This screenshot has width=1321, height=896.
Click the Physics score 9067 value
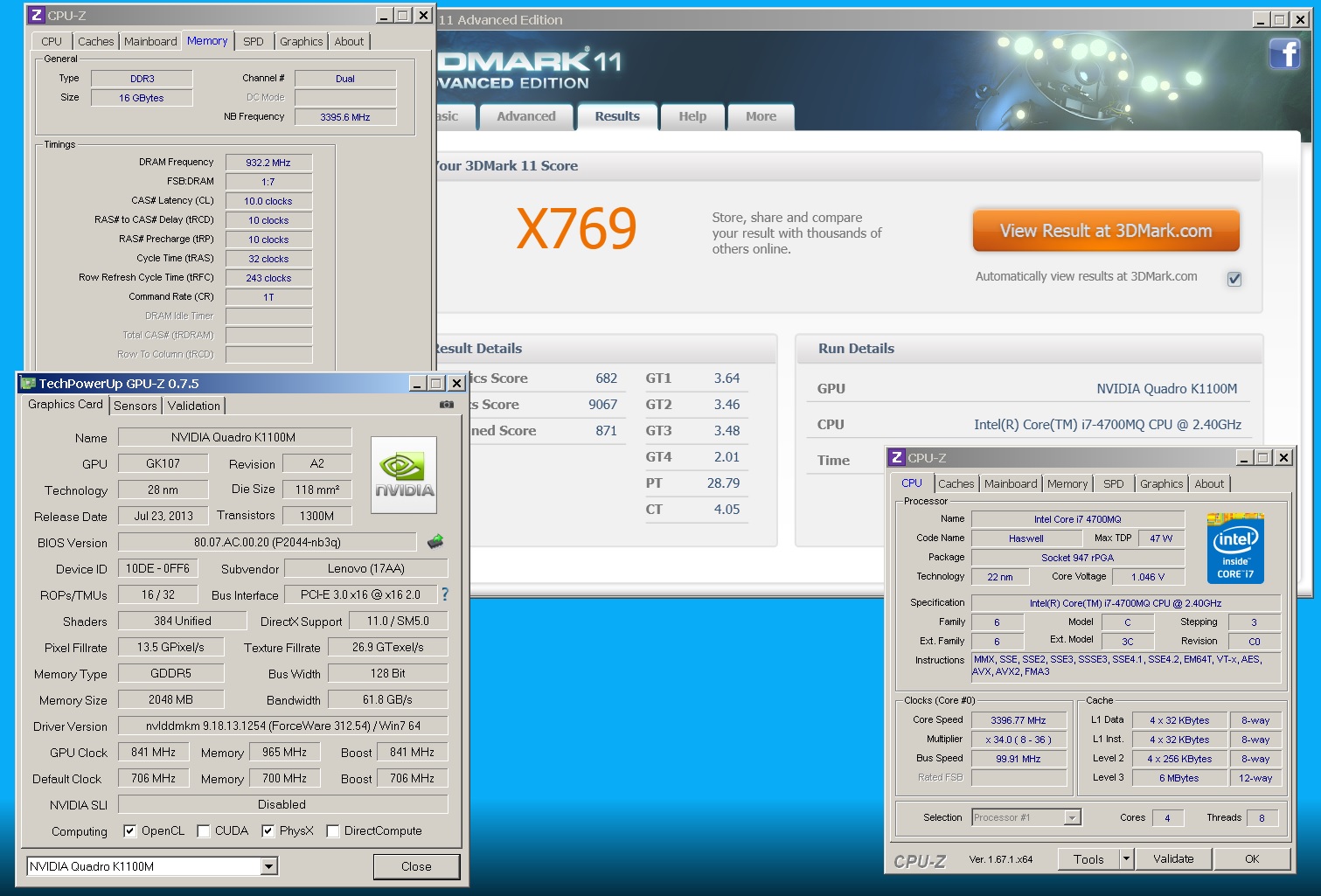pyautogui.click(x=602, y=404)
